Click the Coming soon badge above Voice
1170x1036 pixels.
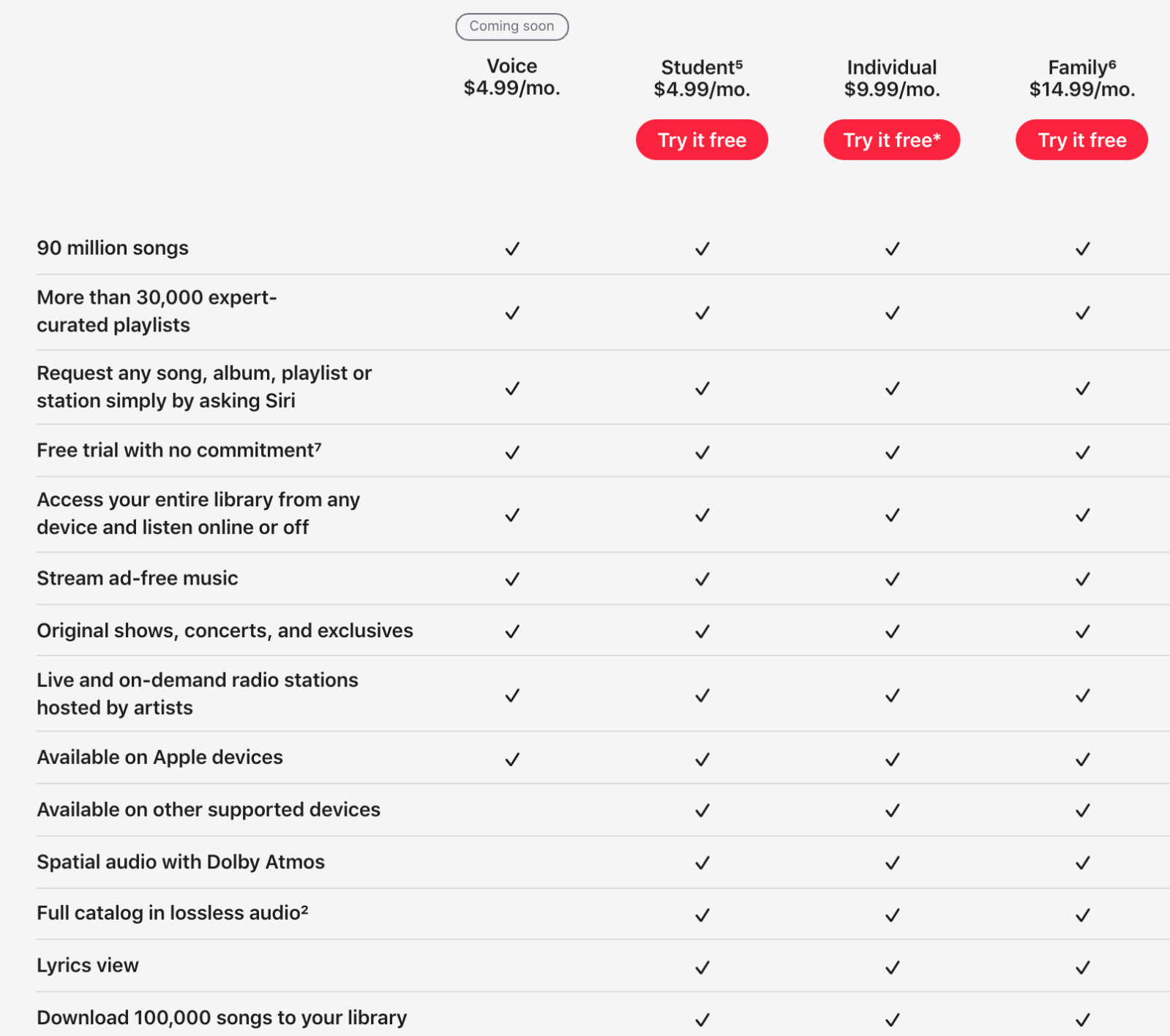pos(511,26)
